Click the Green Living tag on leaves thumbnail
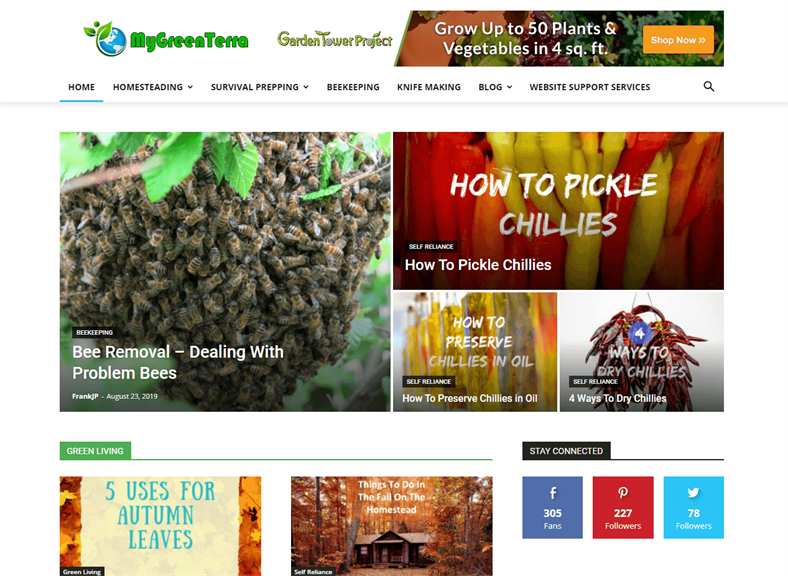The height and width of the screenshot is (576, 788). click(x=82, y=571)
